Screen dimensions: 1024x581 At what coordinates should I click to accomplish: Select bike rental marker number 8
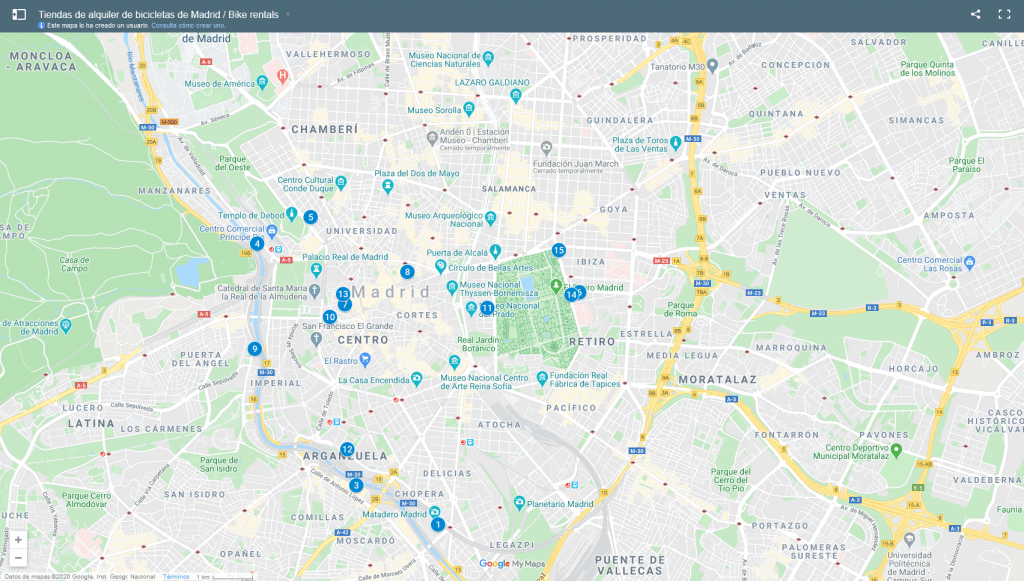pos(407,271)
